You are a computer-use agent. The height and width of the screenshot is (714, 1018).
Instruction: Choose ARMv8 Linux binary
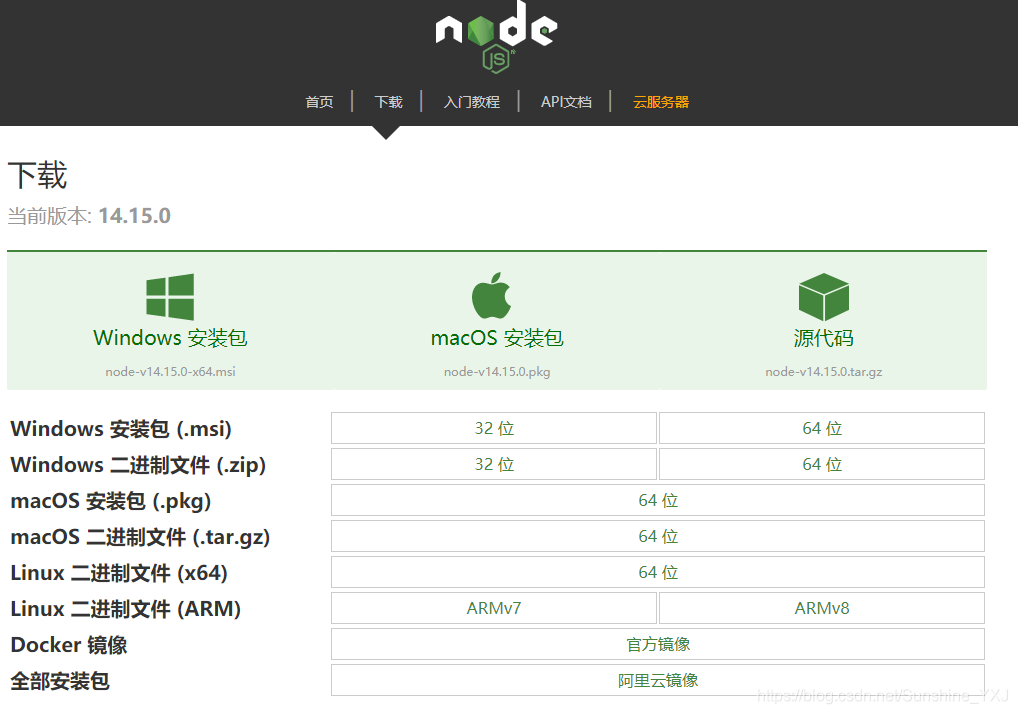click(x=822, y=608)
